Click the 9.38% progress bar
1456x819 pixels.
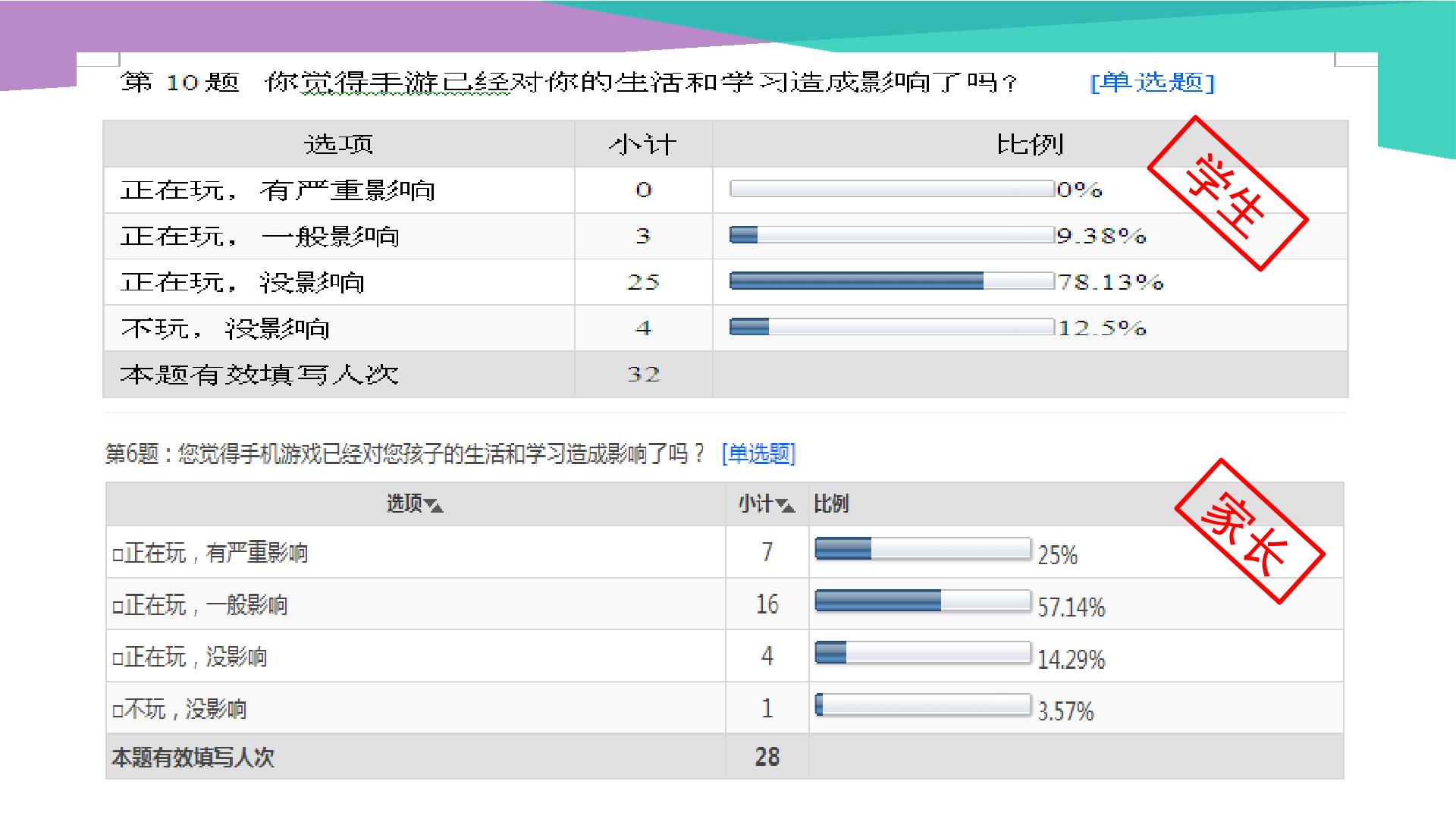[892, 235]
